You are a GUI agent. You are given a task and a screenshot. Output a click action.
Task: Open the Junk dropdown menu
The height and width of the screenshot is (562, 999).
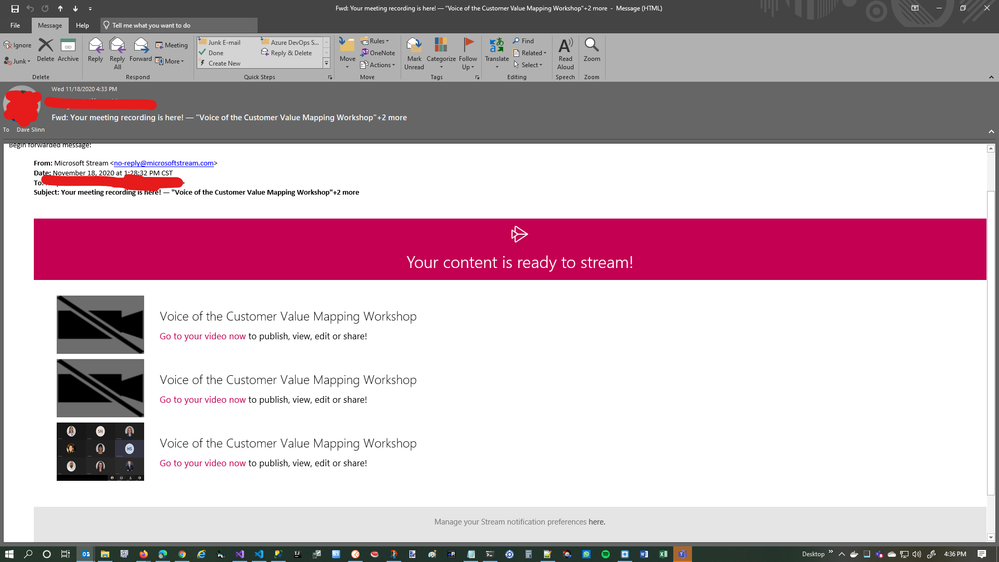[x=17, y=61]
